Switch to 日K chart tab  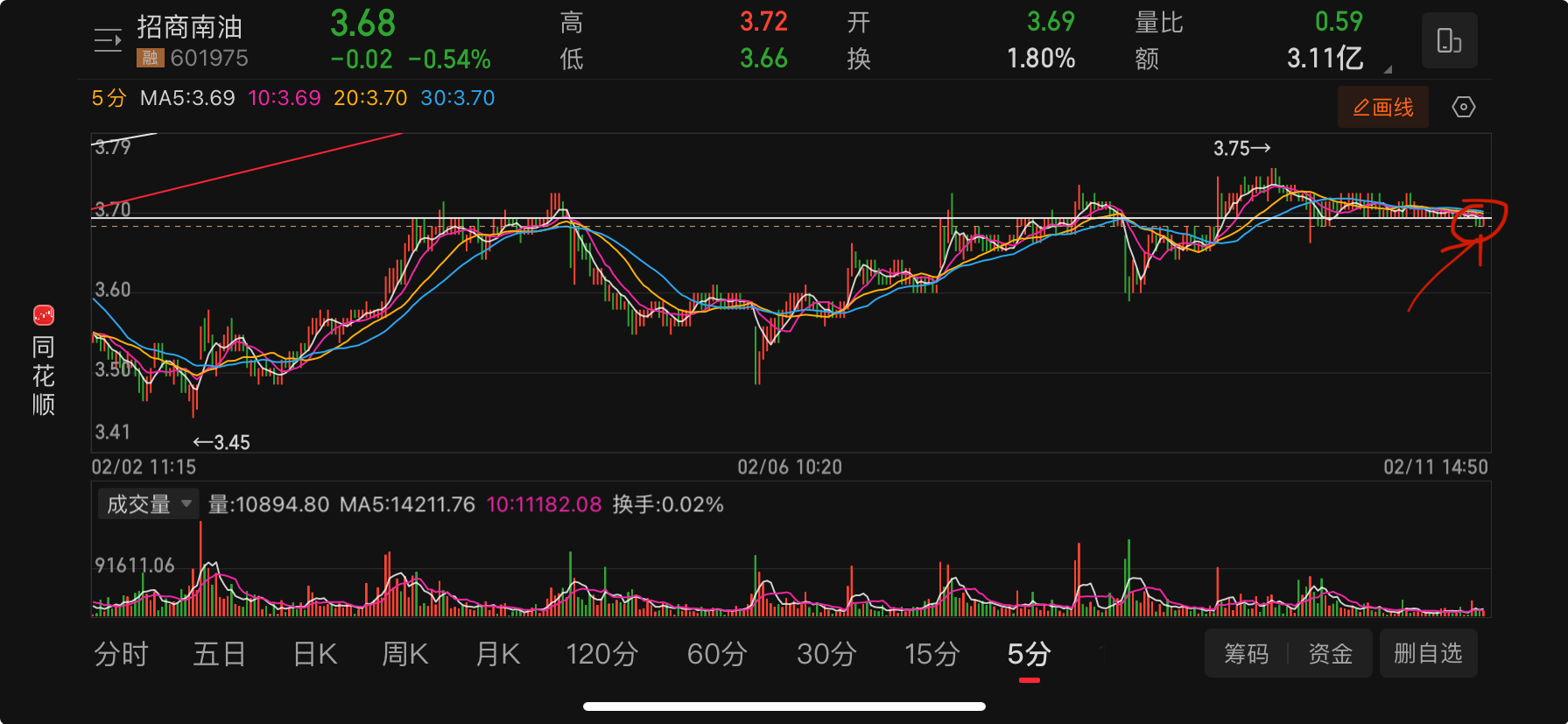[x=314, y=654]
